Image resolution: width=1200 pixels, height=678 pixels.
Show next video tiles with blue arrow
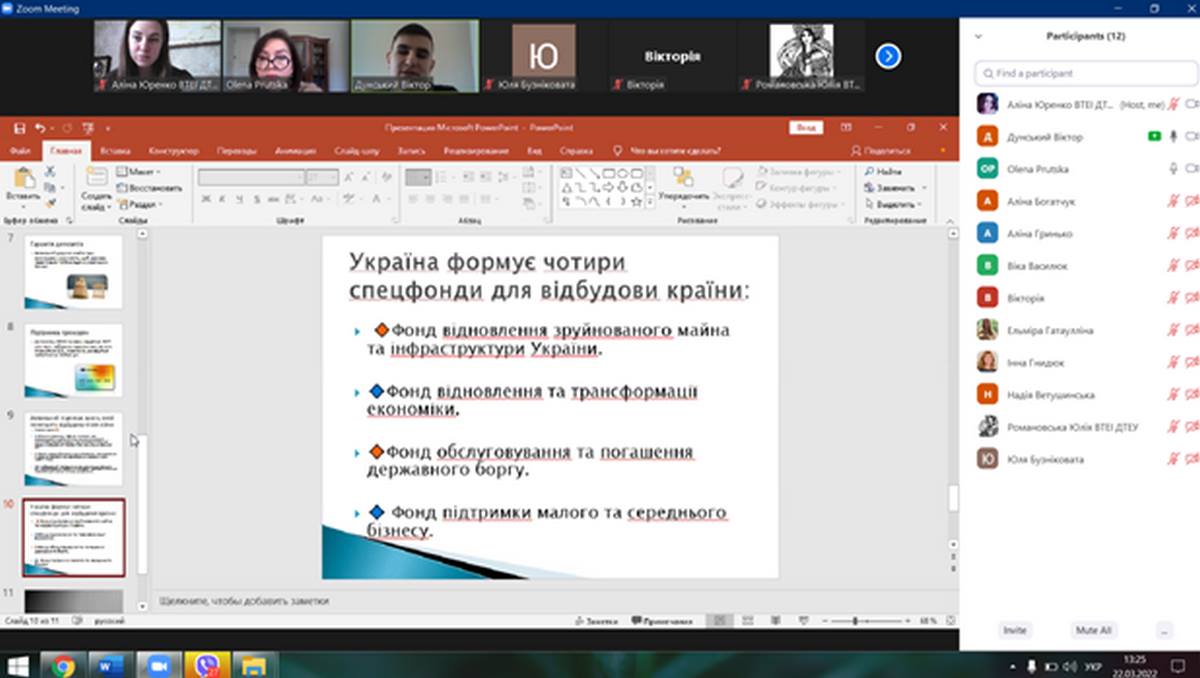[888, 57]
